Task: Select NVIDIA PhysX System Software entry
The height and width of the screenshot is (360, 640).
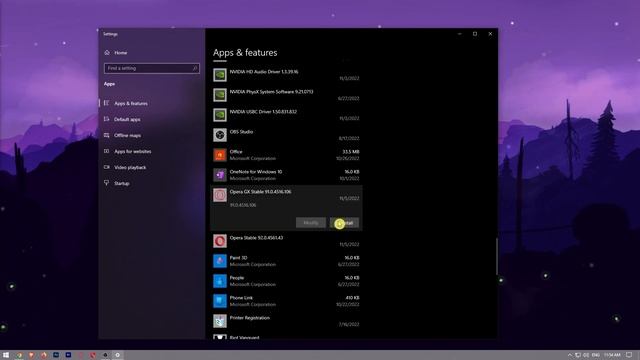Action: [x=286, y=95]
